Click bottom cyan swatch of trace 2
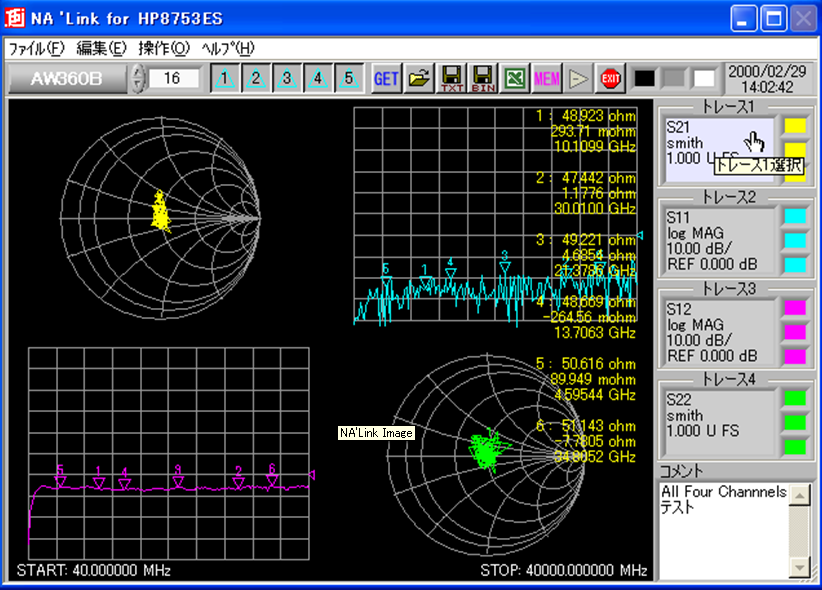The image size is (822, 590). pyautogui.click(x=795, y=265)
